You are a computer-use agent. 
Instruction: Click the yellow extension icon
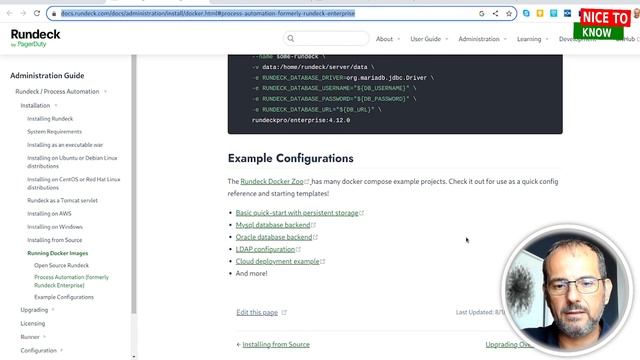point(540,13)
